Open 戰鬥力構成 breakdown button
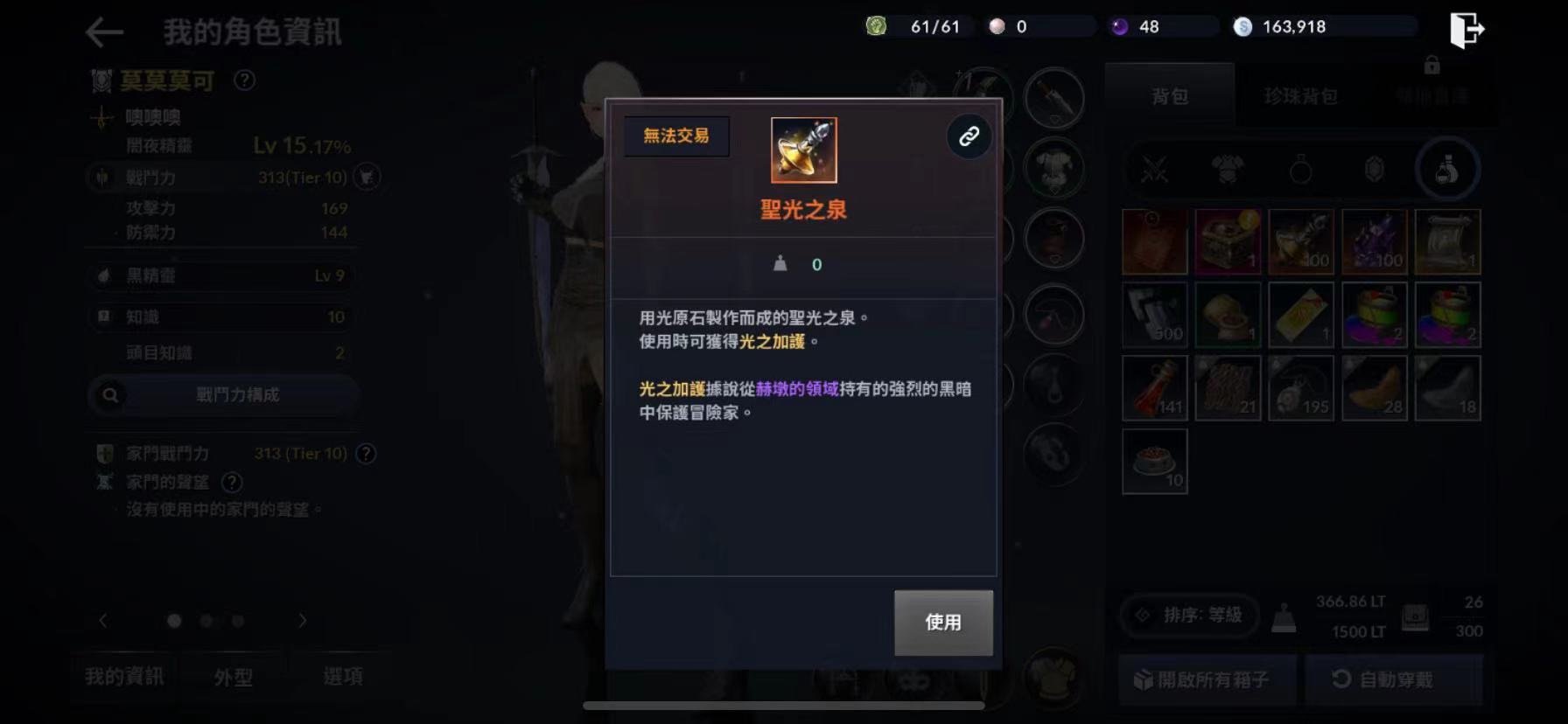 click(224, 395)
